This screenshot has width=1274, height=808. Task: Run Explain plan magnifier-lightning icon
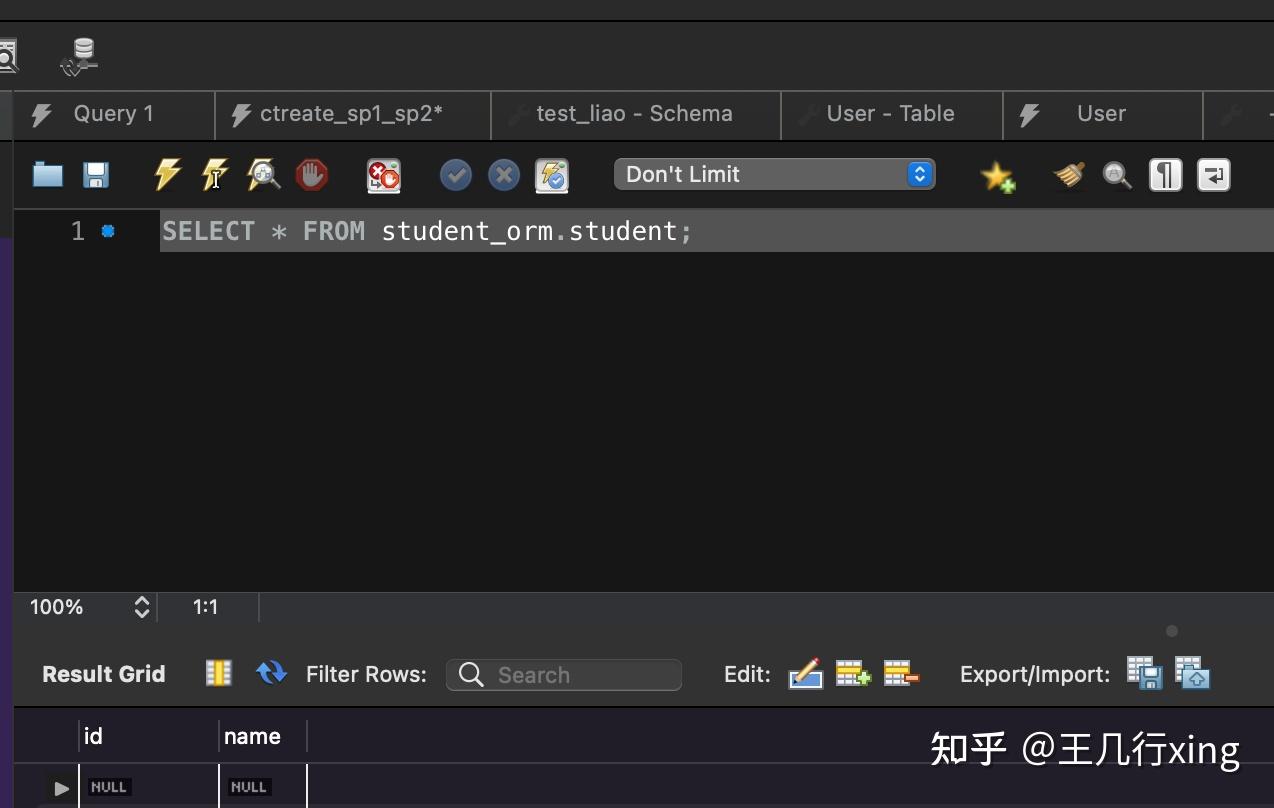pyautogui.click(x=264, y=175)
